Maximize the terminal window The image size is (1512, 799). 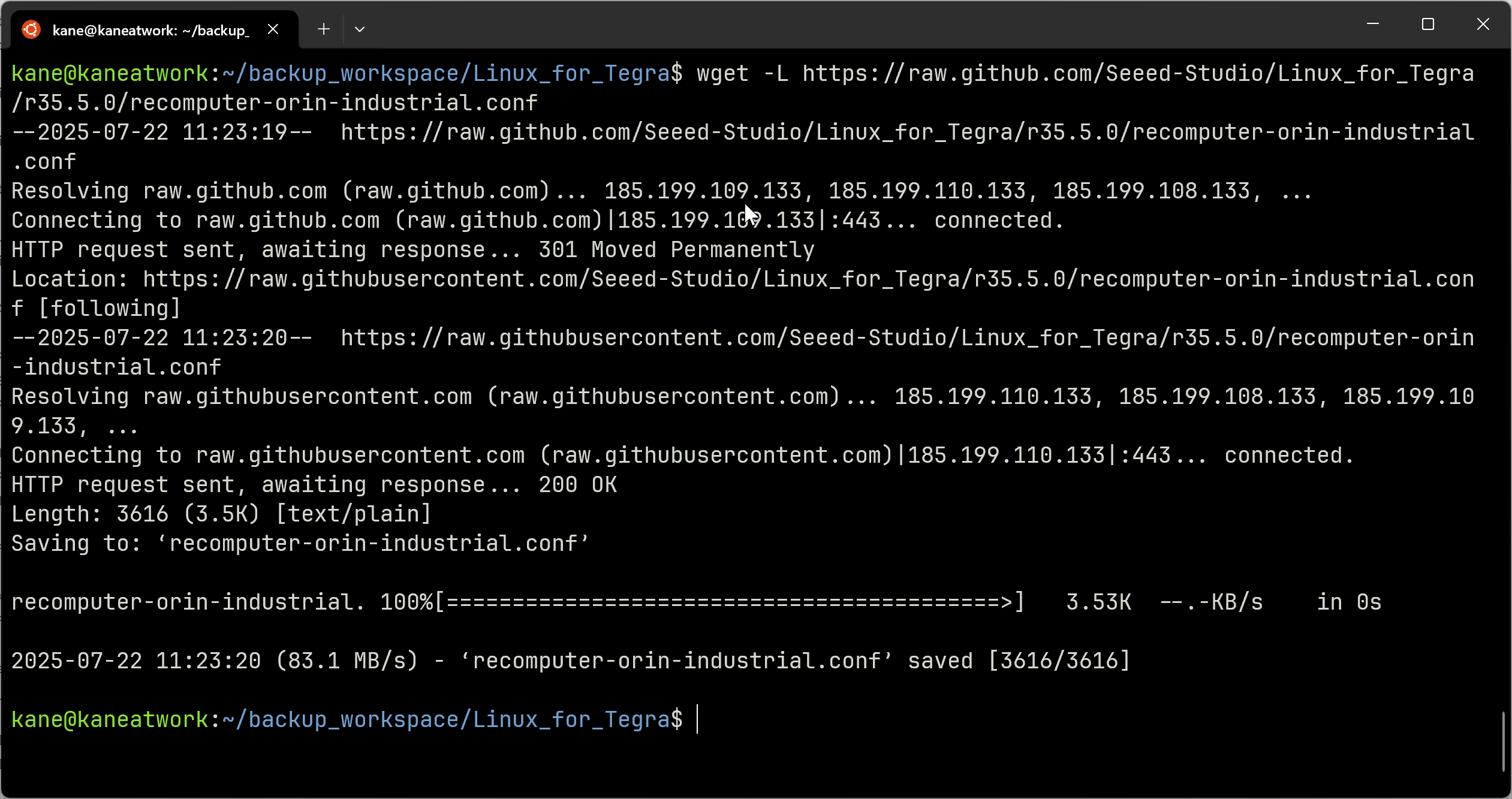(x=1428, y=24)
